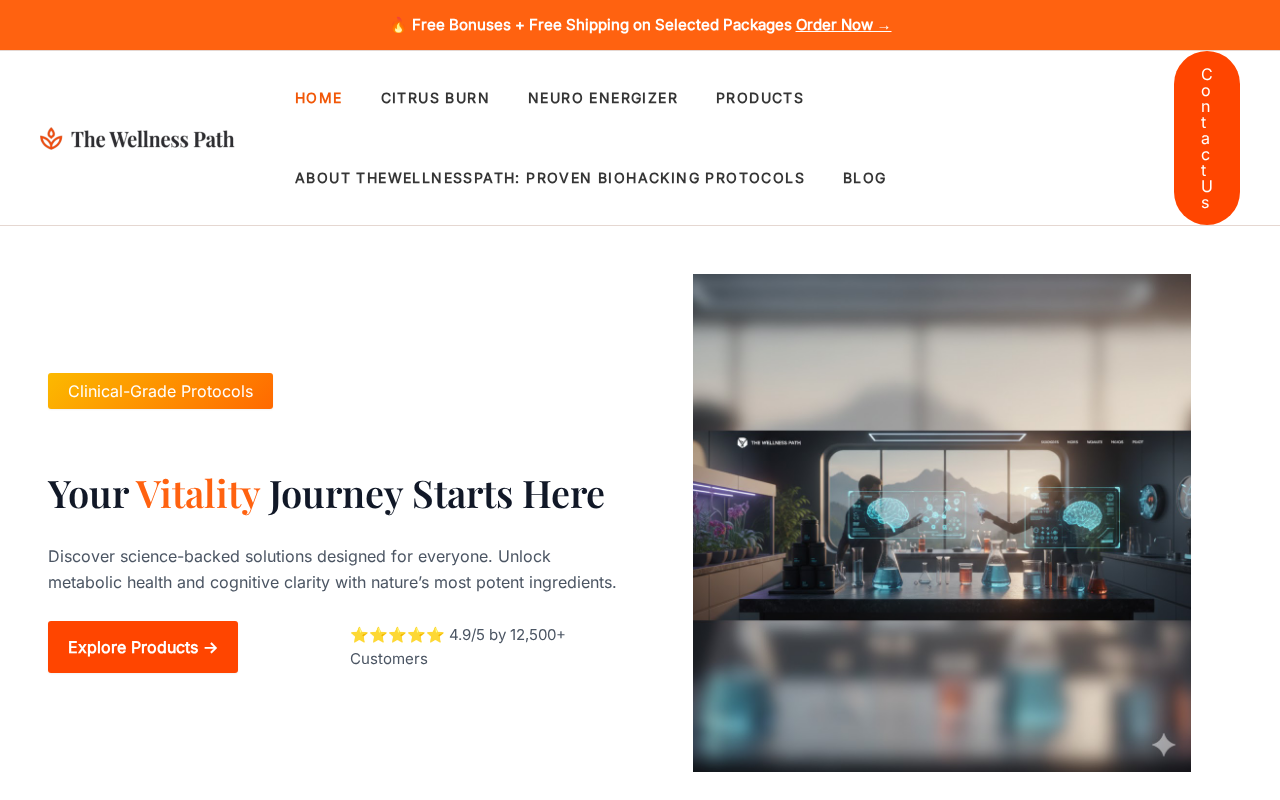1280x800 pixels.
Task: Open the Home menu item
Action: [x=319, y=98]
